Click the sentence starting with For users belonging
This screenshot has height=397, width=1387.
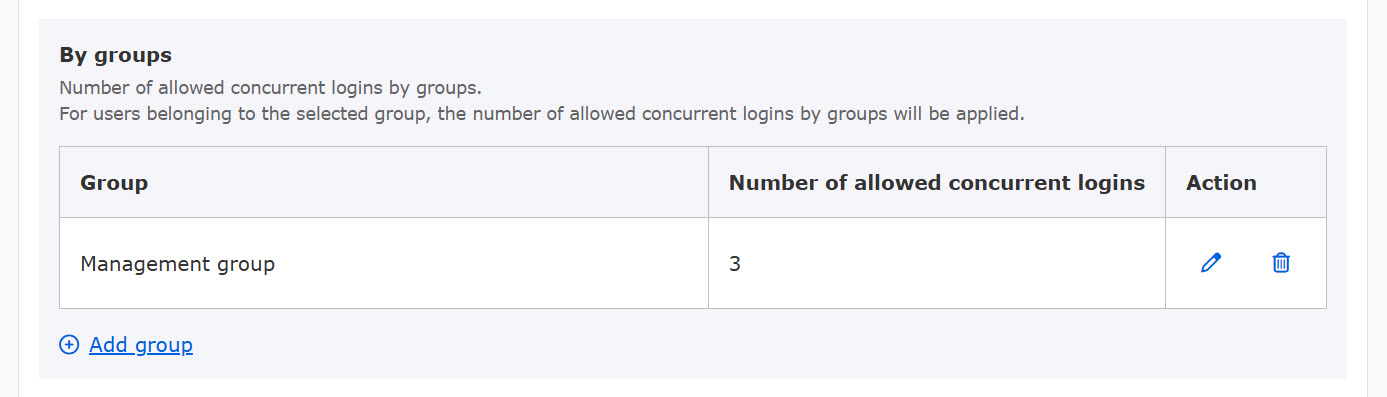[x=542, y=114]
